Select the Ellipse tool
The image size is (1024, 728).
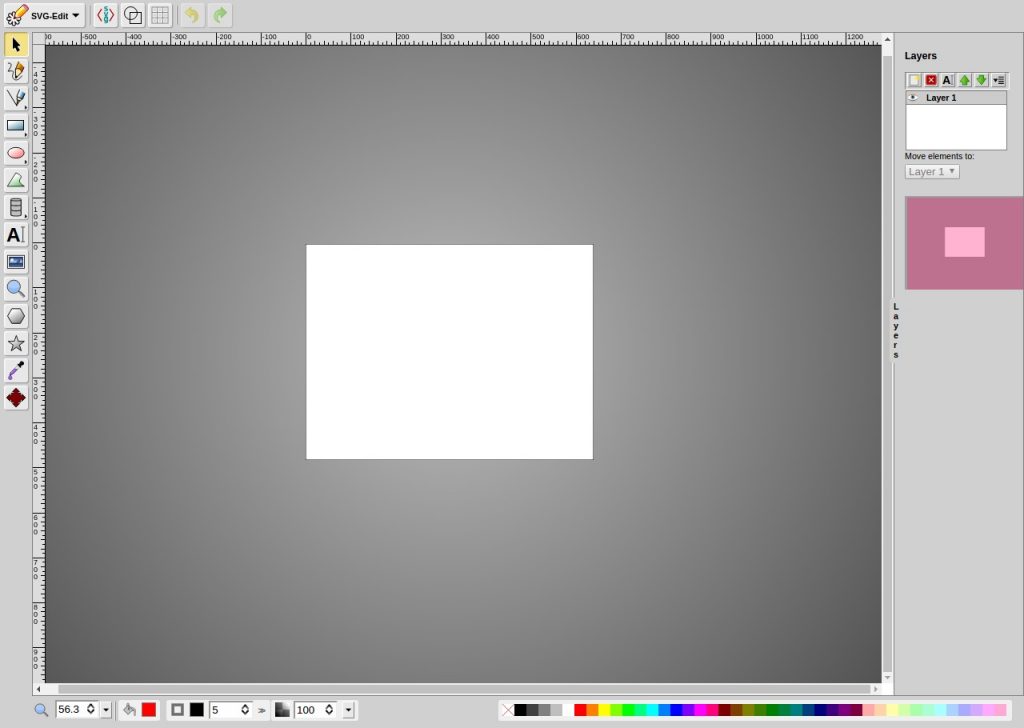(16, 153)
